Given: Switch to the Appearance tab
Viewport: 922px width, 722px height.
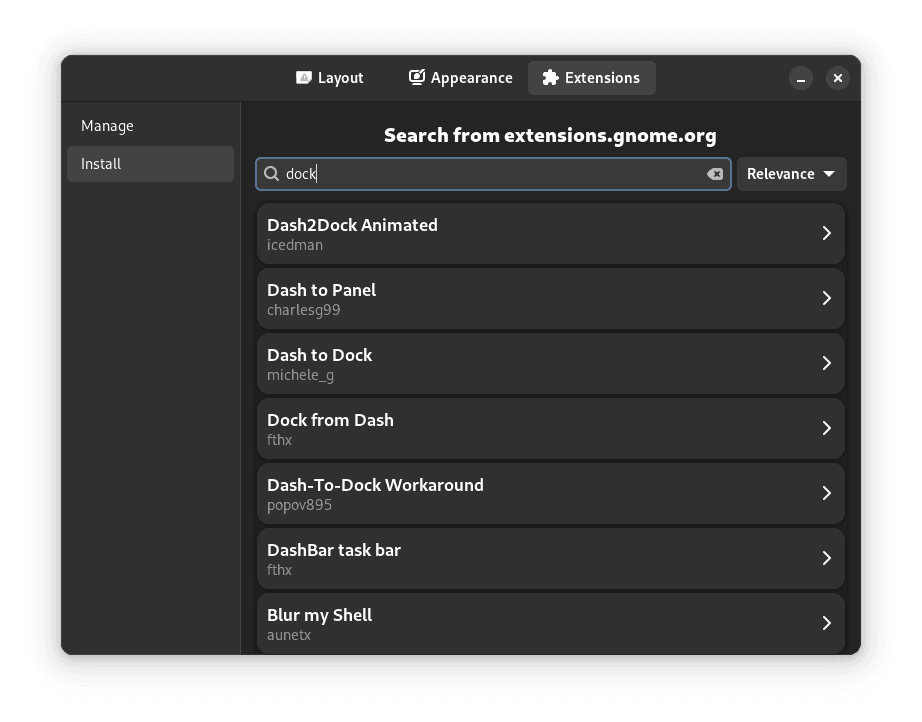Looking at the screenshot, I should click(460, 78).
